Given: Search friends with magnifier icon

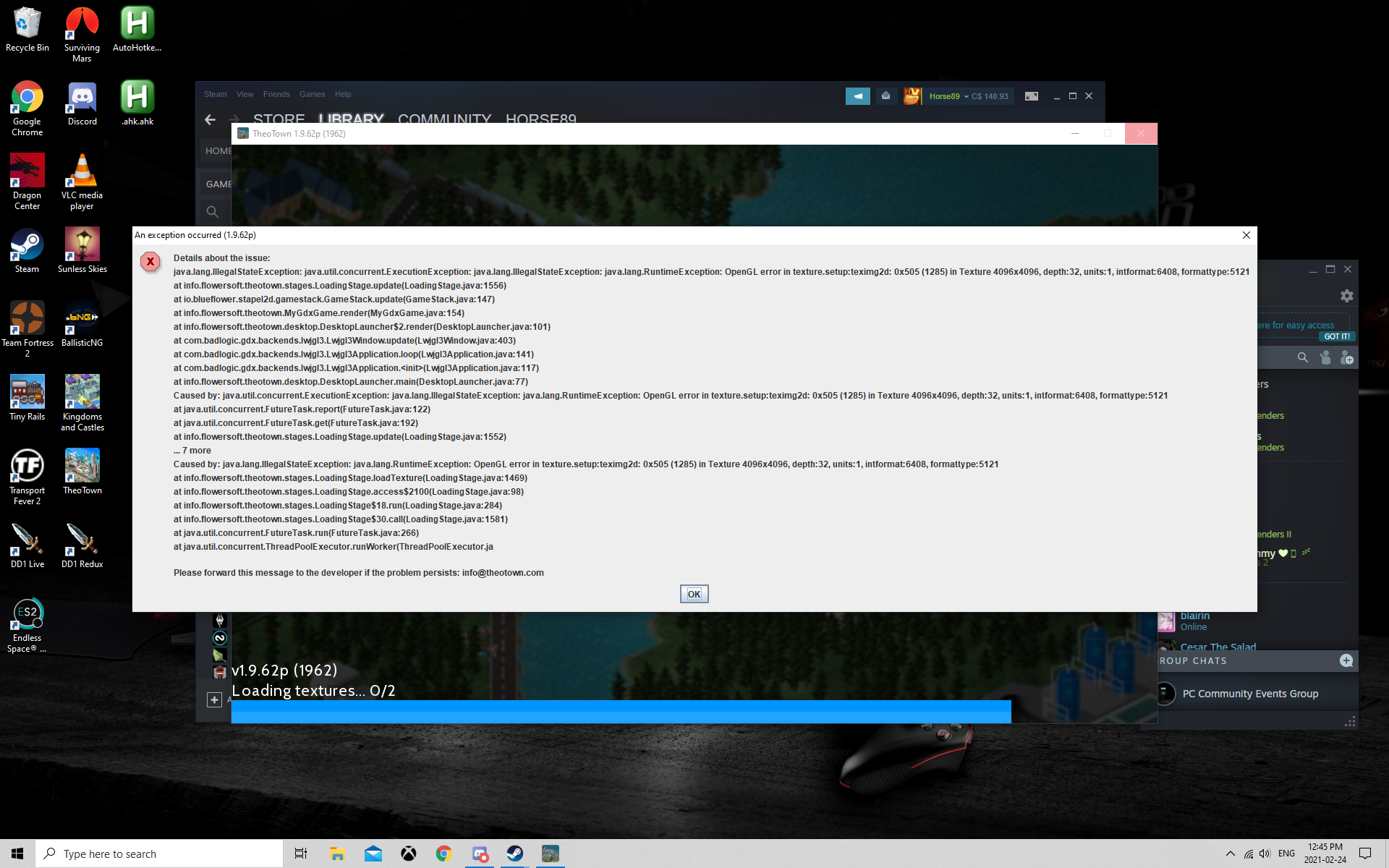Looking at the screenshot, I should tap(1302, 357).
